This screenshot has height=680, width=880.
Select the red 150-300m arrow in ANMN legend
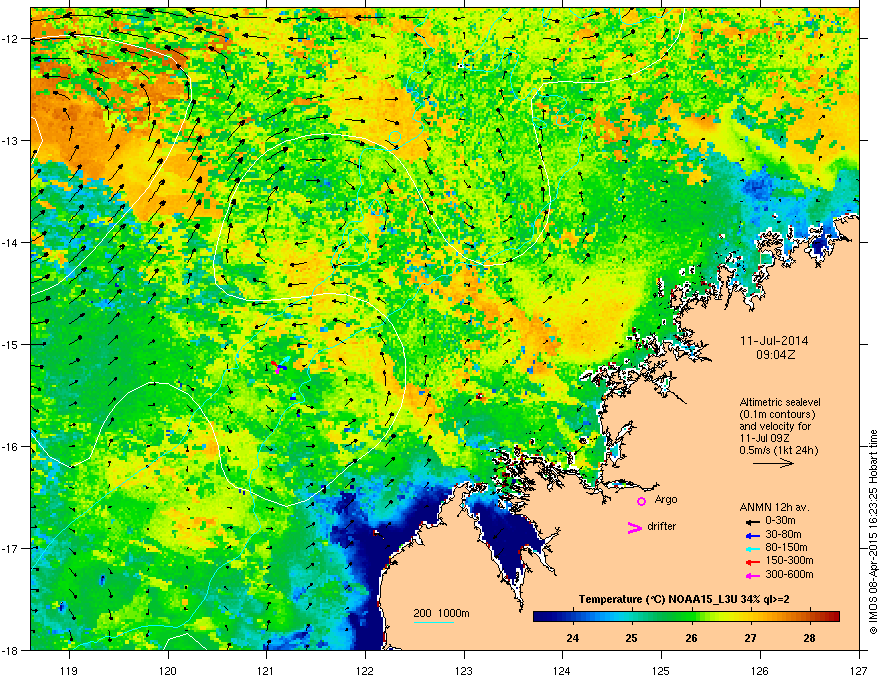click(752, 561)
